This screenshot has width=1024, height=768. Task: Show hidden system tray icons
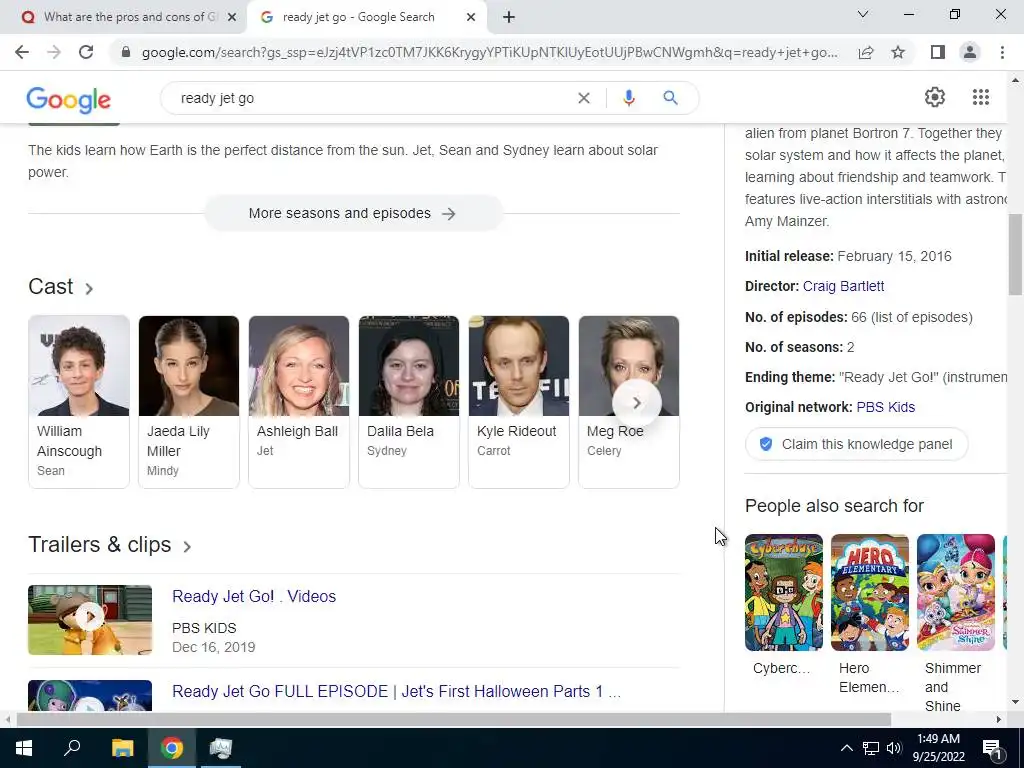pyautogui.click(x=846, y=748)
